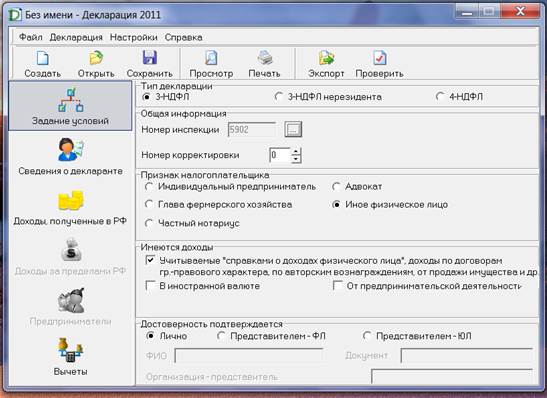This screenshot has height=398, width=547.
Task: Click the Номер корректировки value field
Action: click(280, 155)
